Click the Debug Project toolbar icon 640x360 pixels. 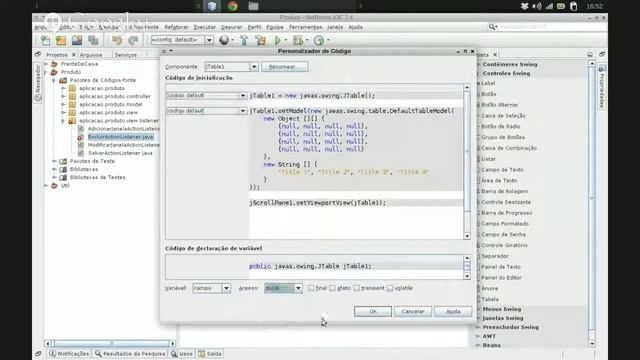tap(298, 40)
